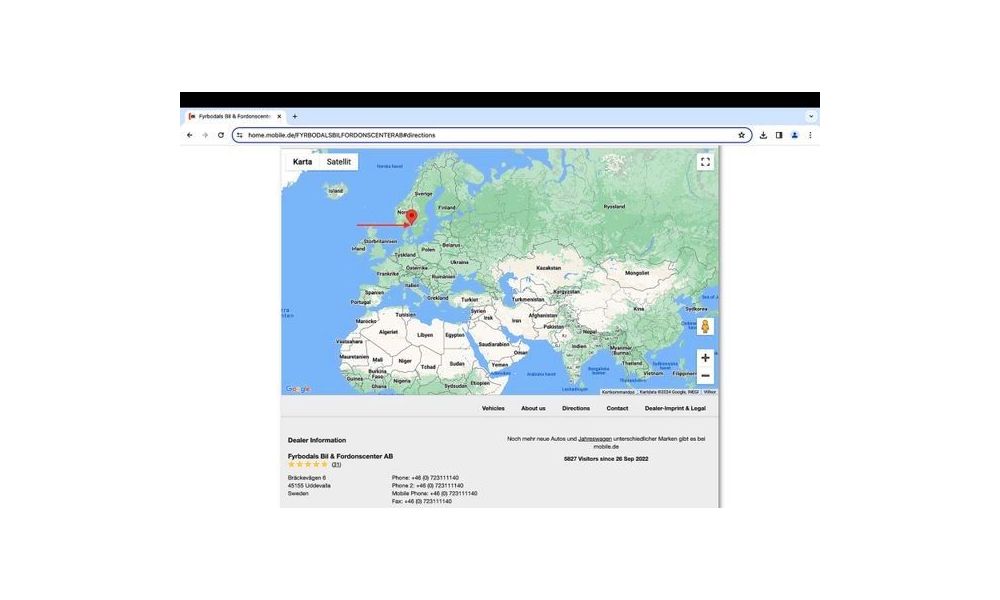Zoom in on the map
The width and height of the screenshot is (1000, 600).
tap(705, 357)
